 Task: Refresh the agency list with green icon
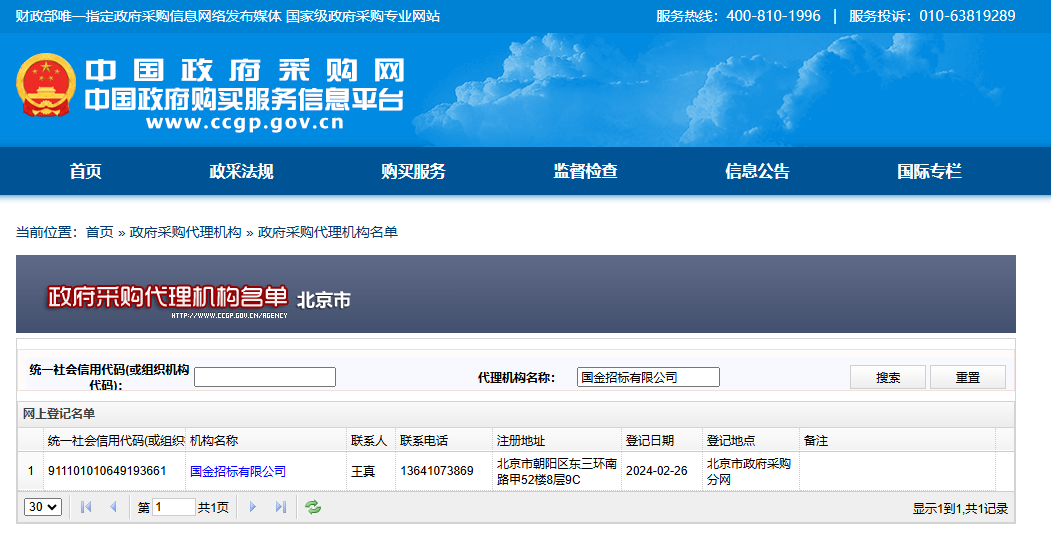[x=313, y=507]
